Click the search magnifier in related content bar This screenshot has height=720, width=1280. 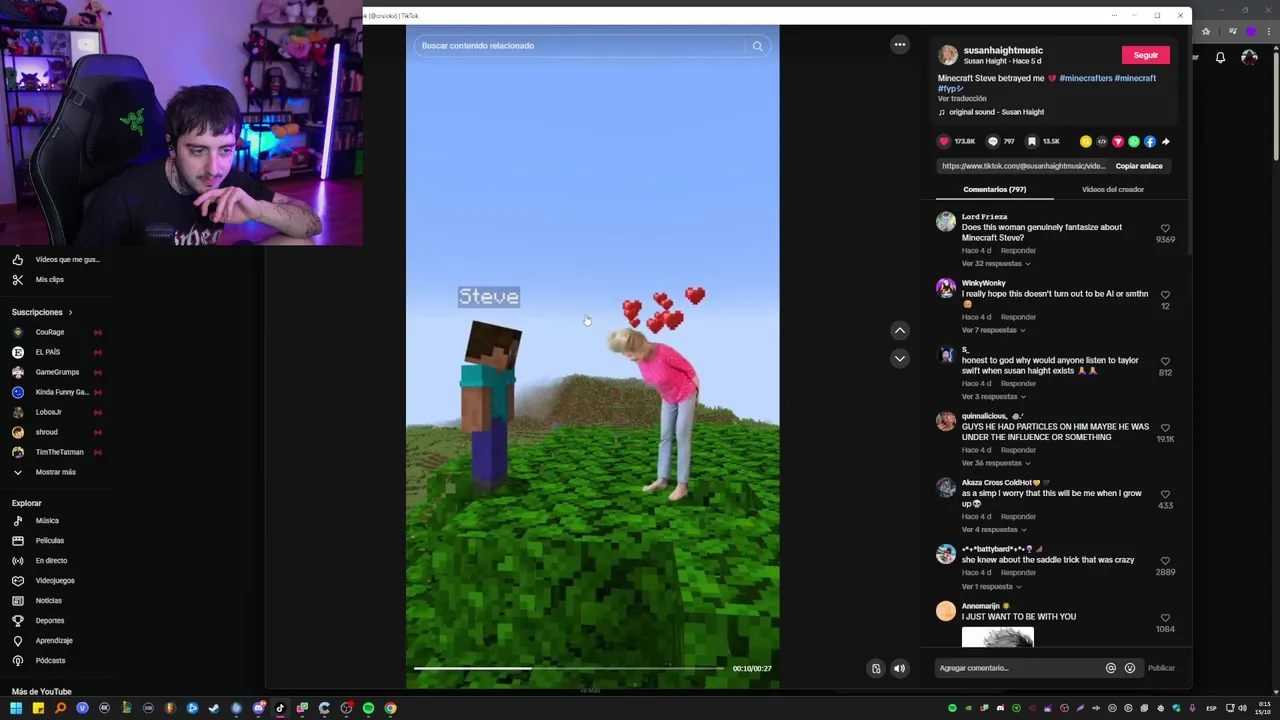(x=757, y=46)
